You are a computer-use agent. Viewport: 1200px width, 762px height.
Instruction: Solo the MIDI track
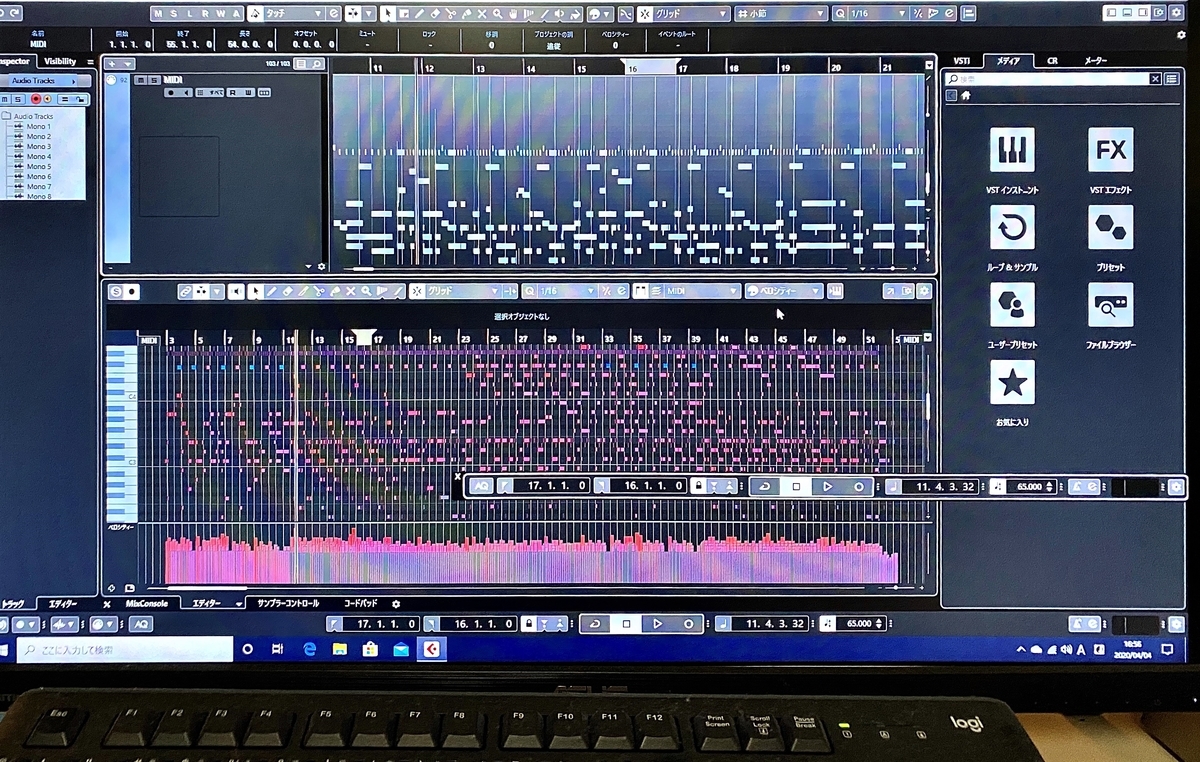[x=153, y=80]
